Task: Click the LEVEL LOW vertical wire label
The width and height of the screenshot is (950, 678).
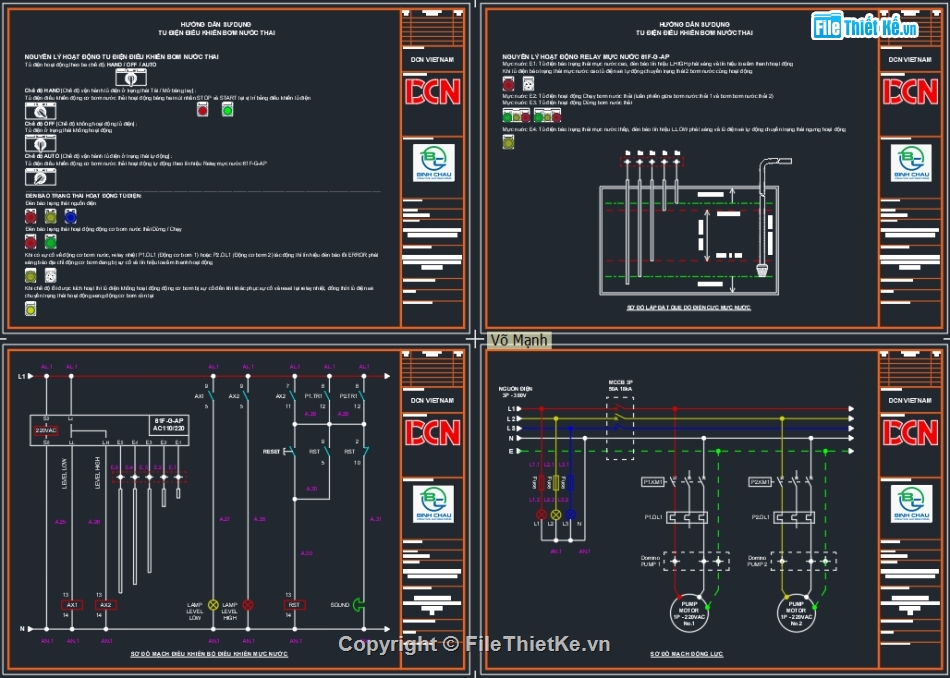Action: click(64, 473)
